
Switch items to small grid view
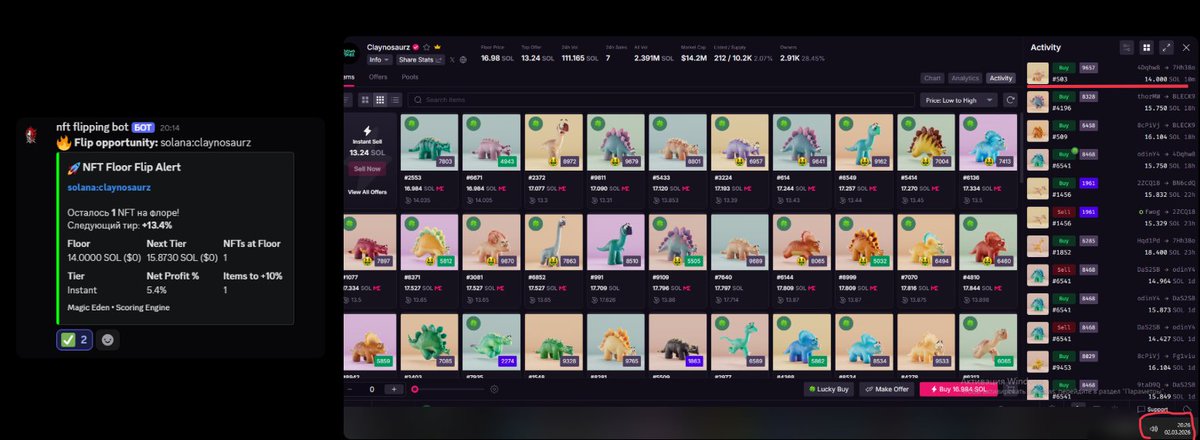point(381,100)
